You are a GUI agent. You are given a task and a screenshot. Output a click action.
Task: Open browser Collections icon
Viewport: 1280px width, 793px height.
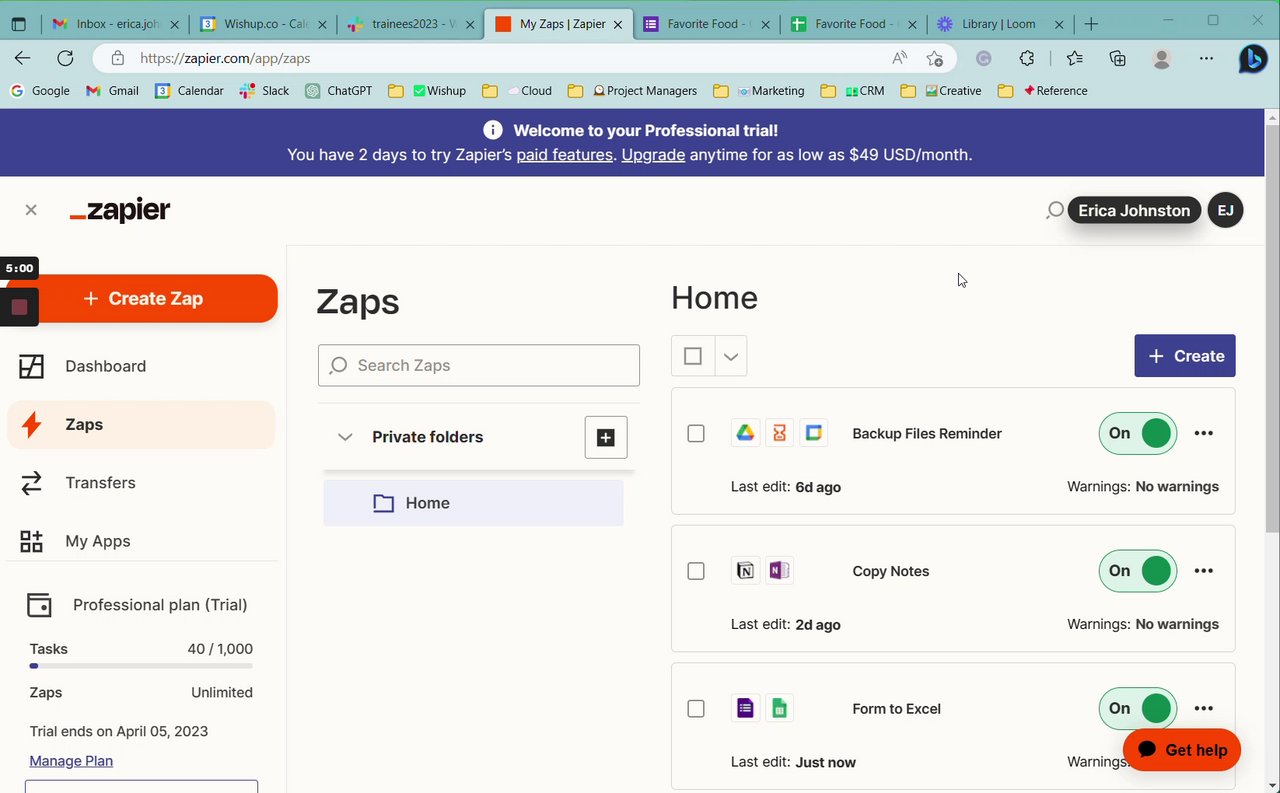coord(1118,58)
